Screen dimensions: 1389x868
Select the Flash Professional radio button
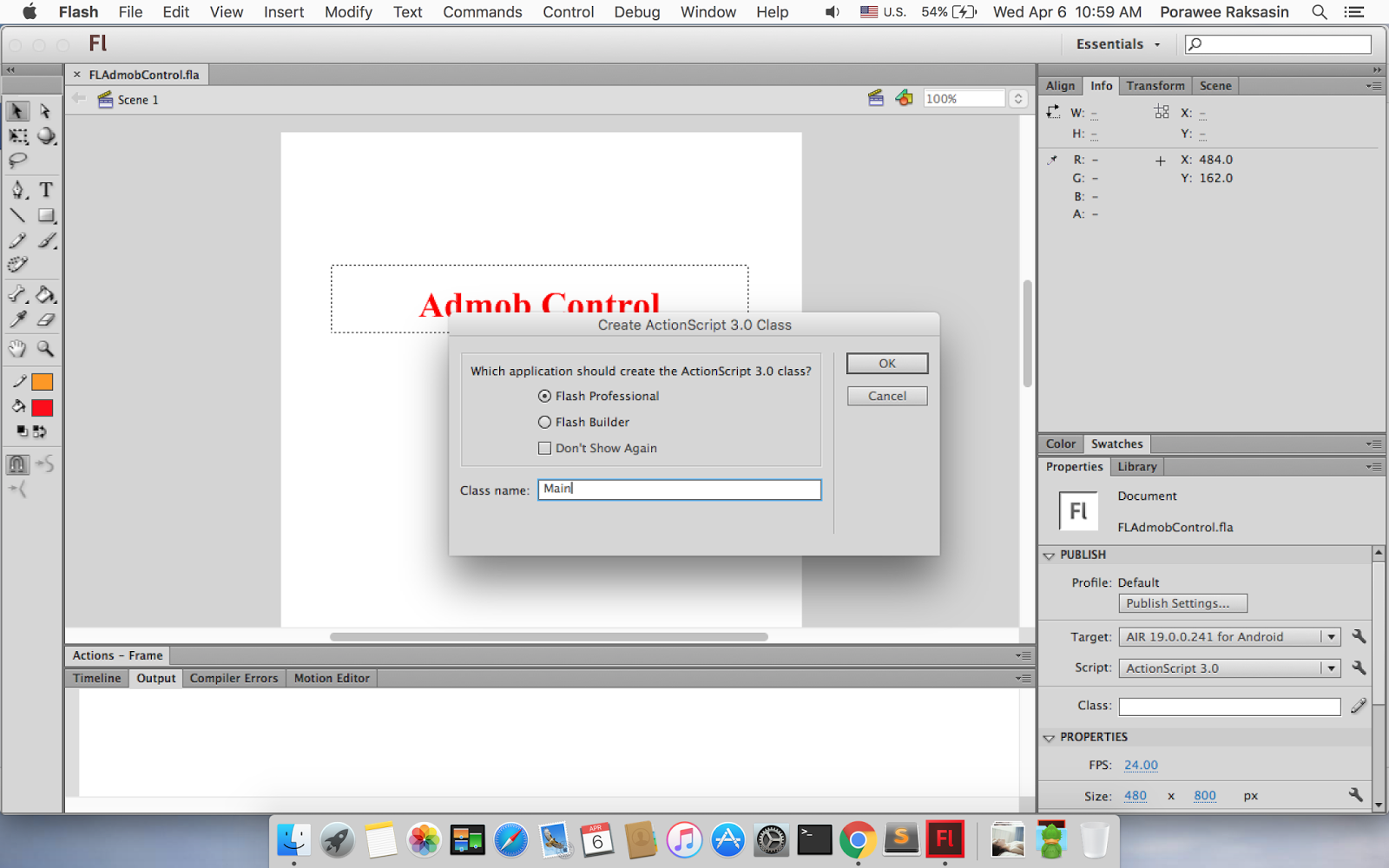pyautogui.click(x=544, y=396)
